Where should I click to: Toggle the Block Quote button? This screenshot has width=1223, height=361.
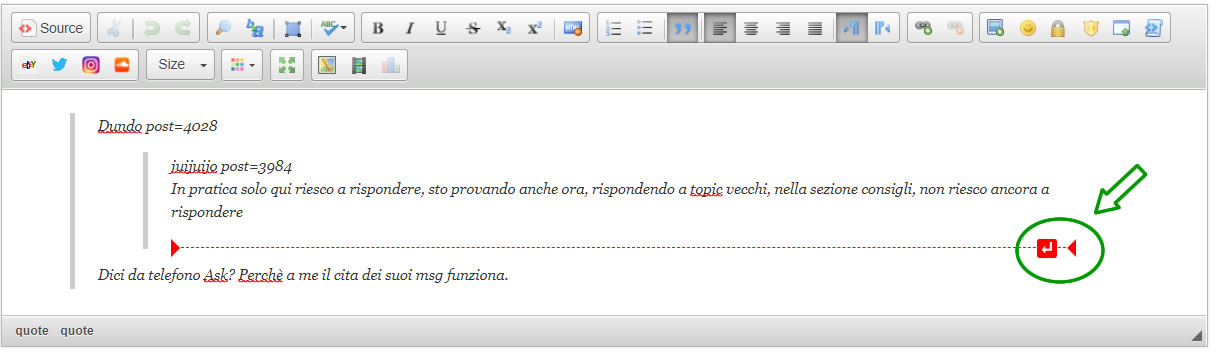pos(683,28)
